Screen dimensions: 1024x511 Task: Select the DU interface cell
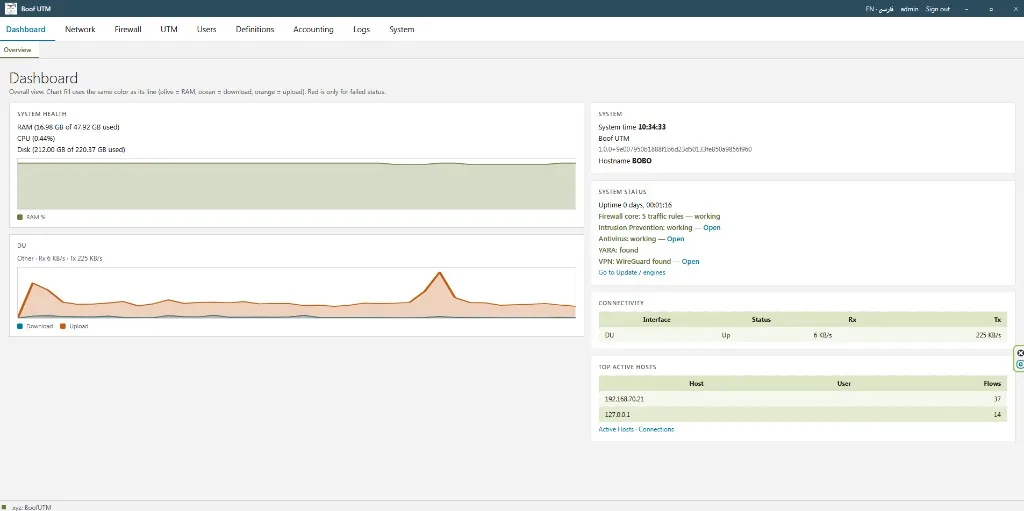[609, 335]
